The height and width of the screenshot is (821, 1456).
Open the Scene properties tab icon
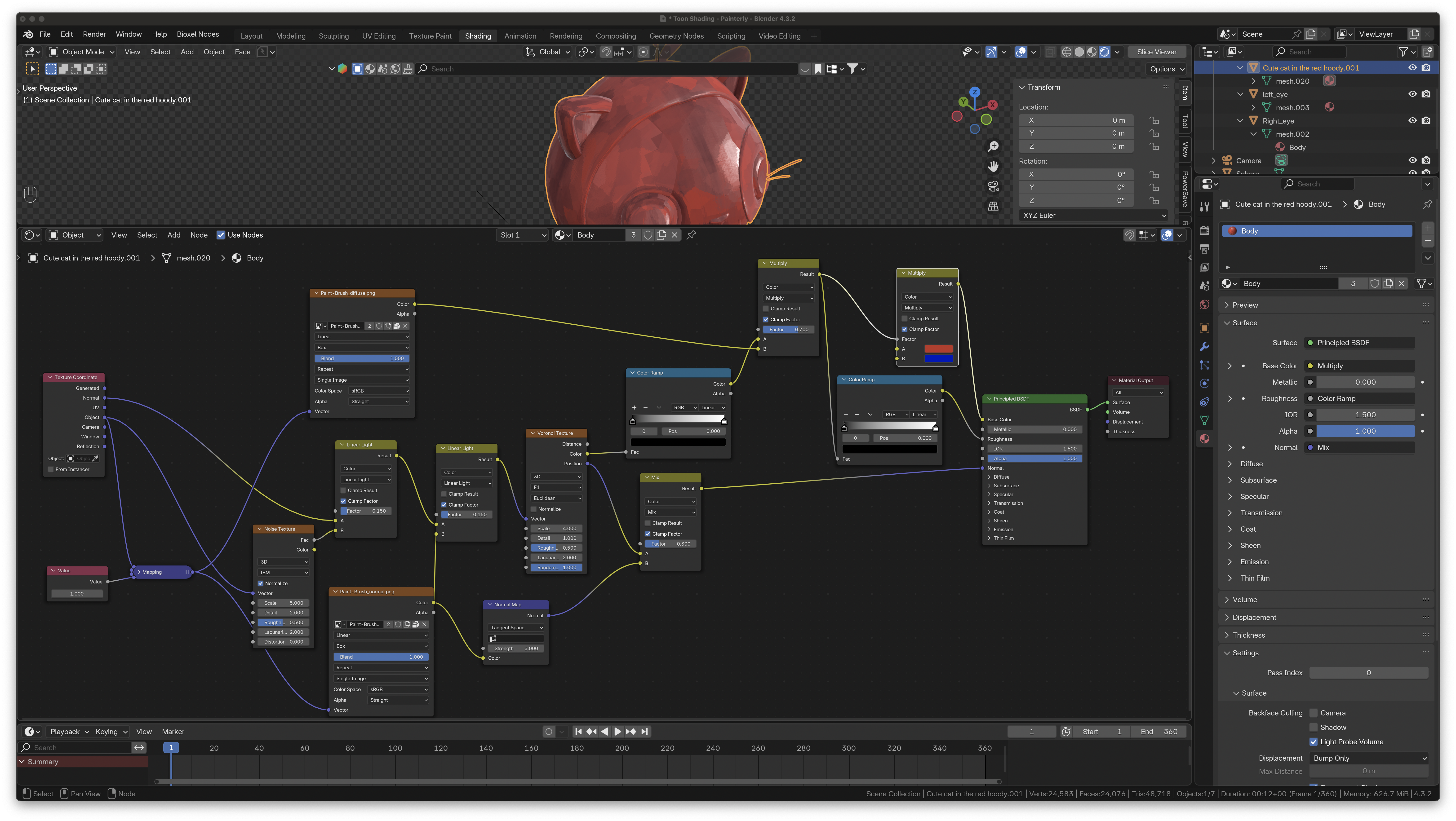click(1204, 286)
